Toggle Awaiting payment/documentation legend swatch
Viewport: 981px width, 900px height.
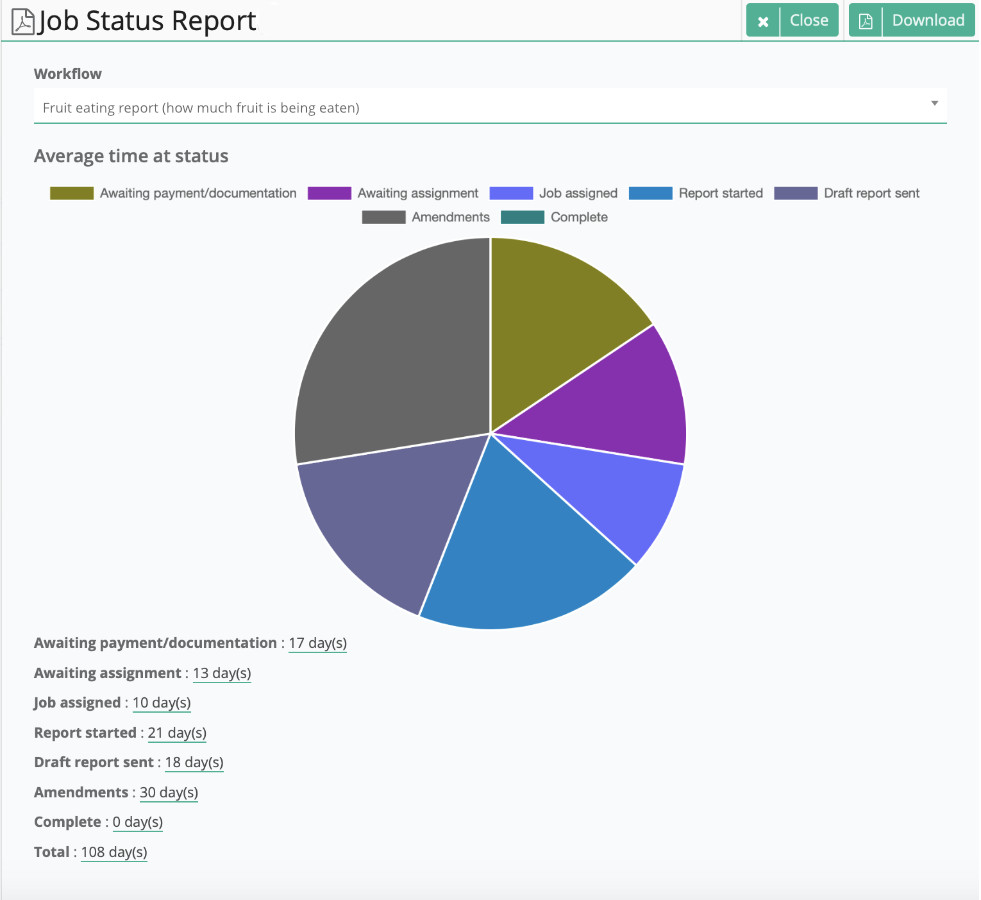(x=72, y=193)
